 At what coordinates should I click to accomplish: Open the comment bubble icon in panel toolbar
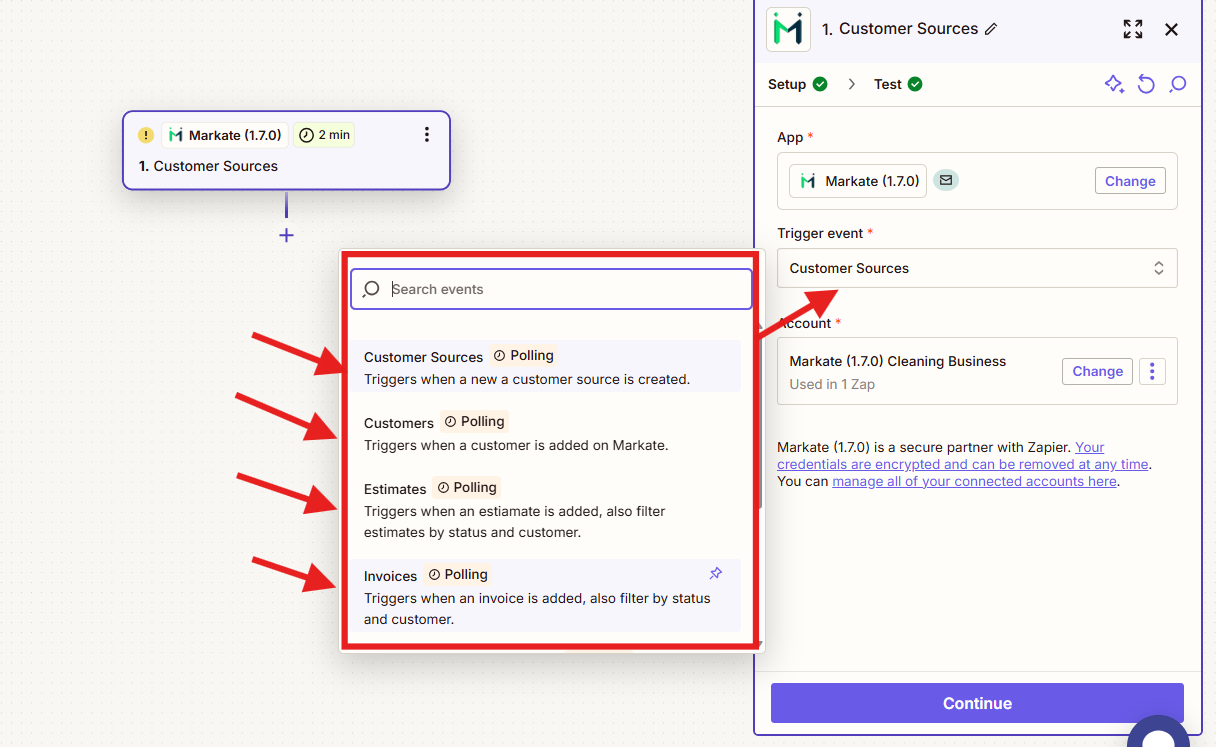click(1178, 84)
